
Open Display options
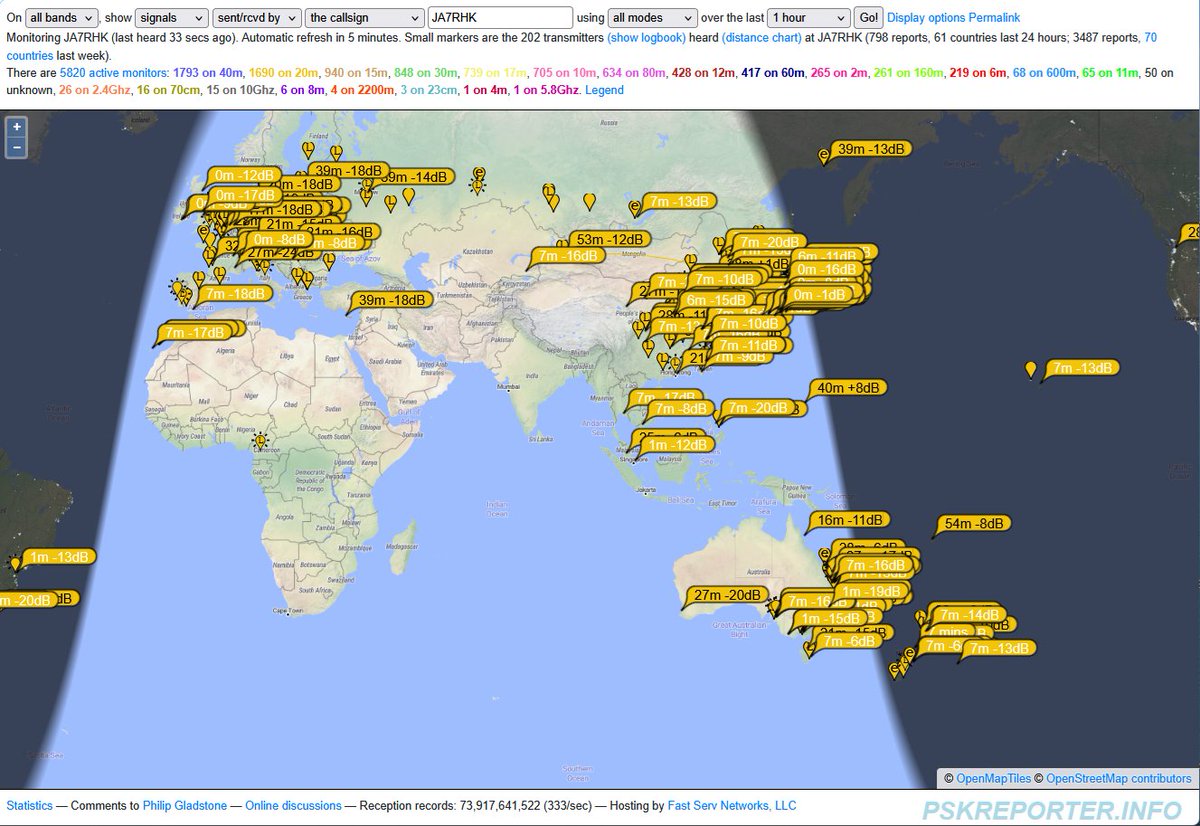click(926, 18)
